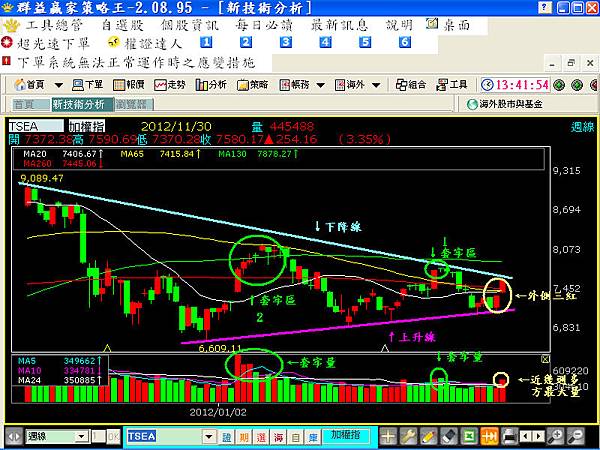
Task: Open the 組合 combination tool
Action: point(411,85)
